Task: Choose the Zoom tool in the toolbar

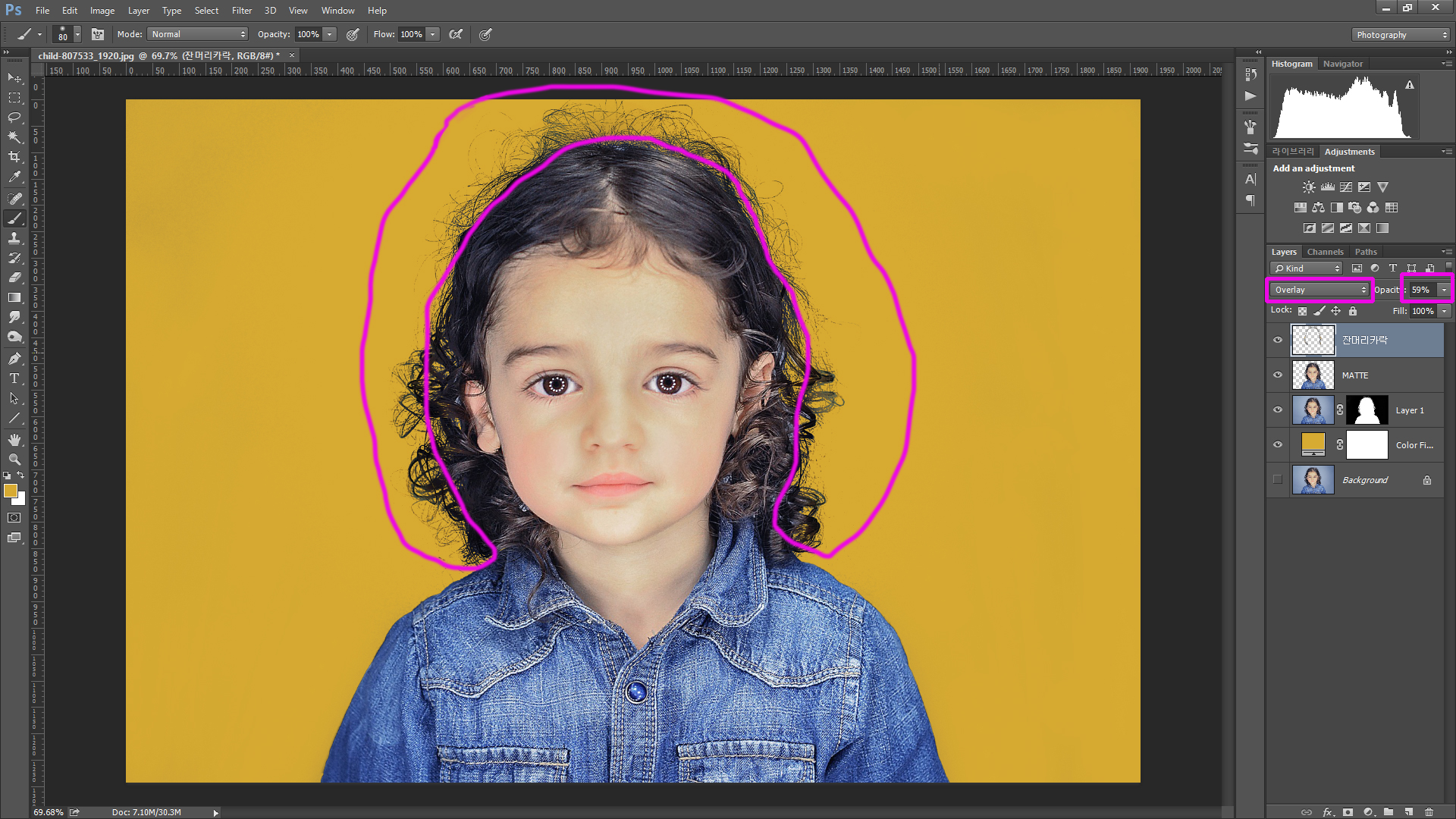Action: (14, 460)
